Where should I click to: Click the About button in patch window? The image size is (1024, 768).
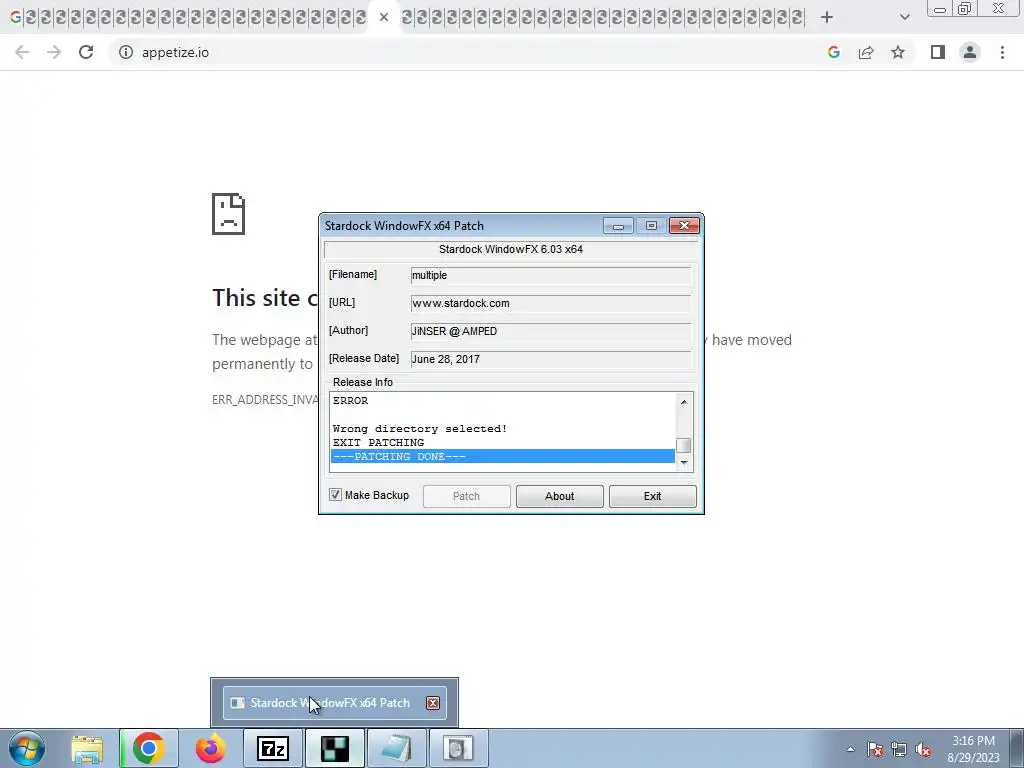(560, 496)
